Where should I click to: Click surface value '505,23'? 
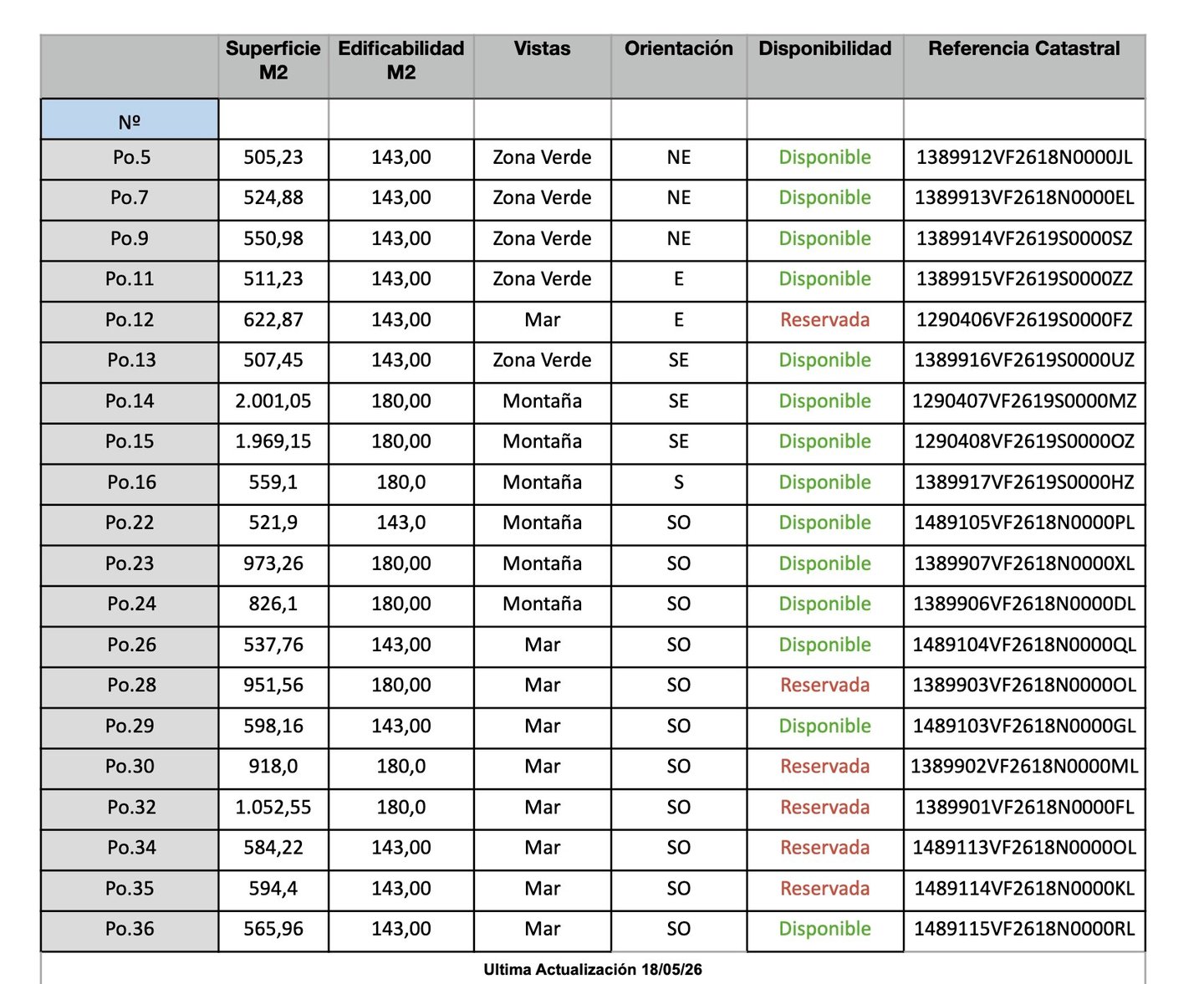pyautogui.click(x=273, y=157)
